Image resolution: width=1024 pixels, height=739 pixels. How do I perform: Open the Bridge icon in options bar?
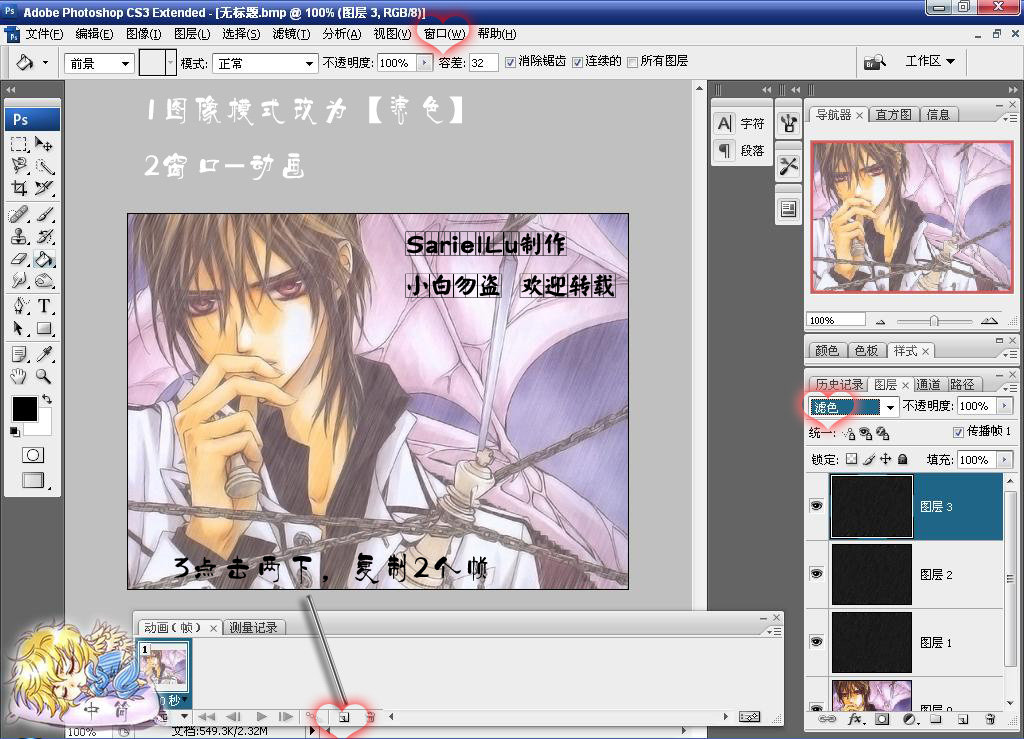point(874,63)
